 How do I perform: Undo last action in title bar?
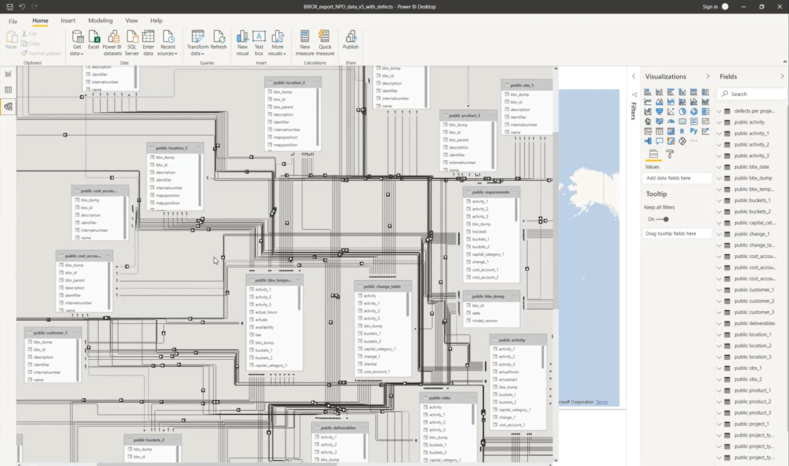(x=22, y=7)
